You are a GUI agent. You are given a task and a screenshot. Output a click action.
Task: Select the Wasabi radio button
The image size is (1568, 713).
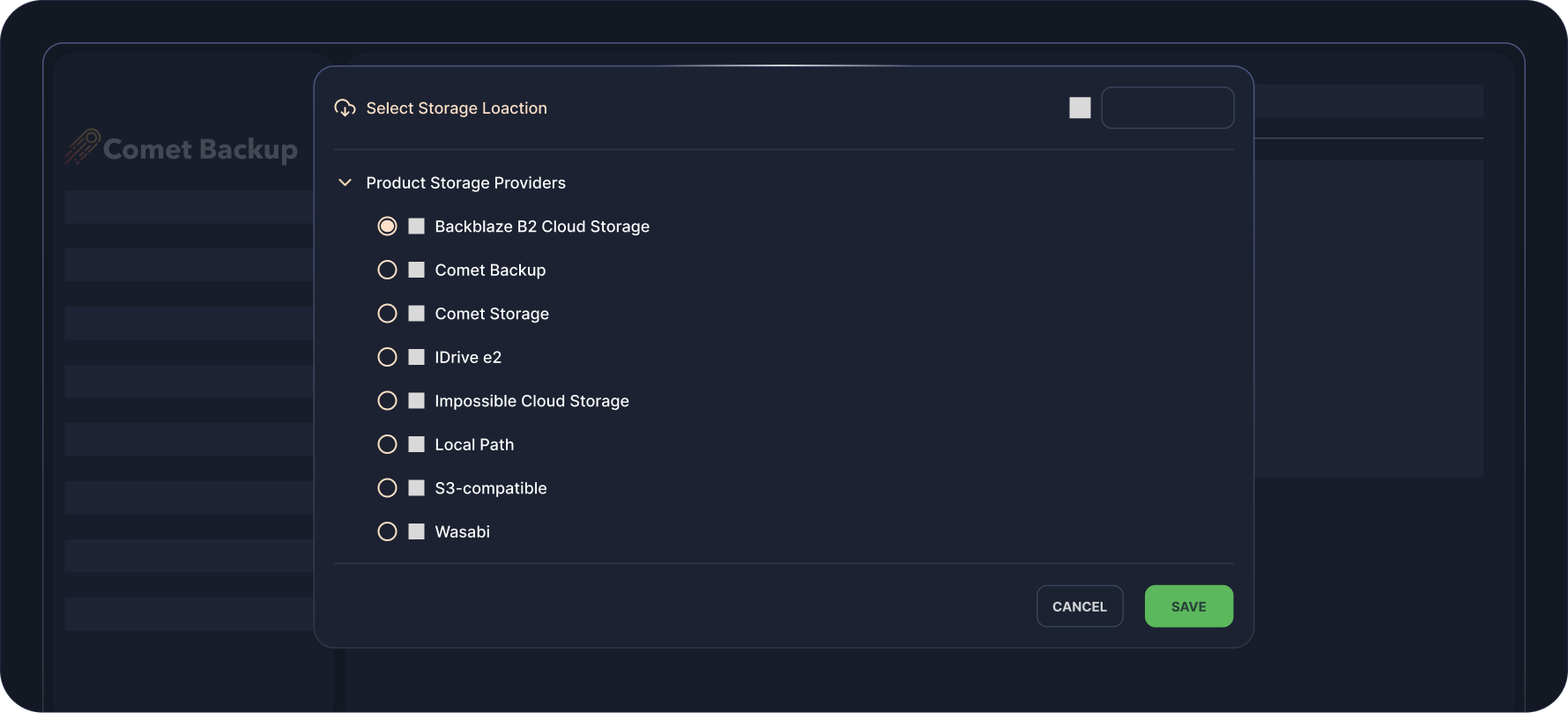(x=387, y=531)
